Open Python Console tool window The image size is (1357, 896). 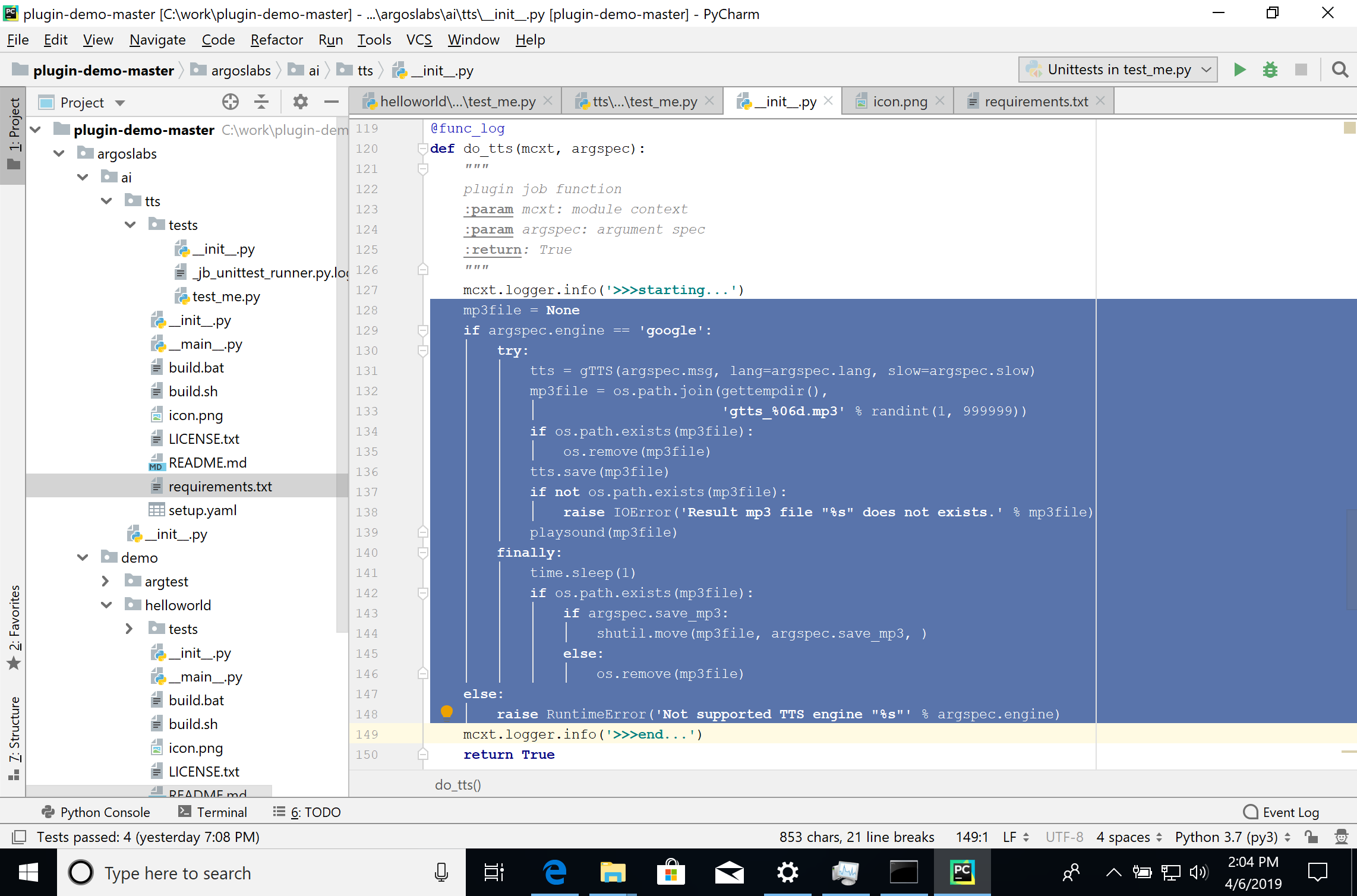tap(96, 812)
